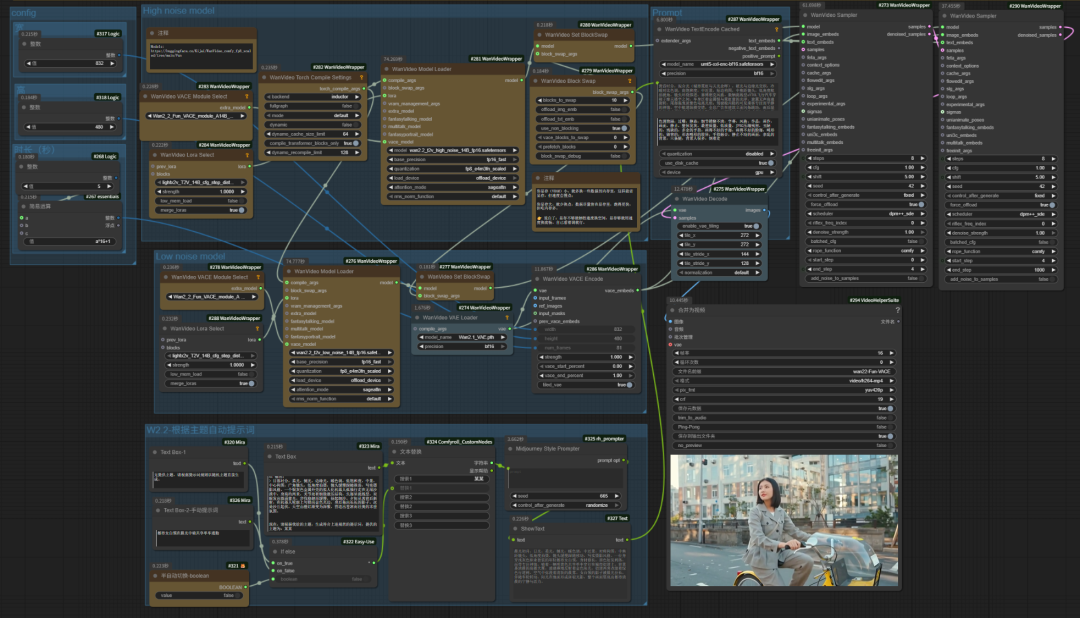Collapse the #280 WanVideo Set BlockSwap node dot
Screen dimensions: 1080x618
pos(539,34)
